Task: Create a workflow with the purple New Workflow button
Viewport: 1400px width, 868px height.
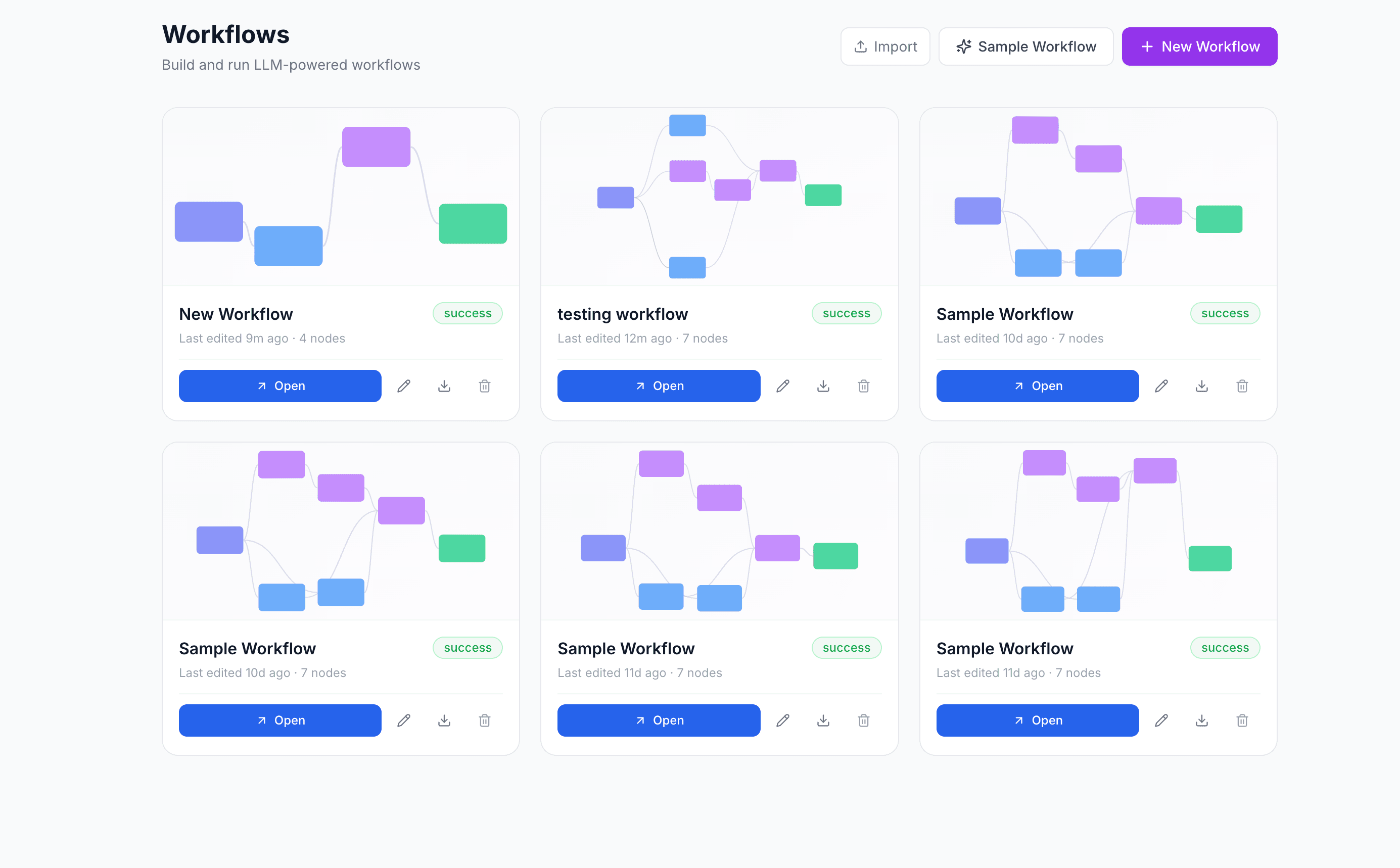Action: point(1199,46)
